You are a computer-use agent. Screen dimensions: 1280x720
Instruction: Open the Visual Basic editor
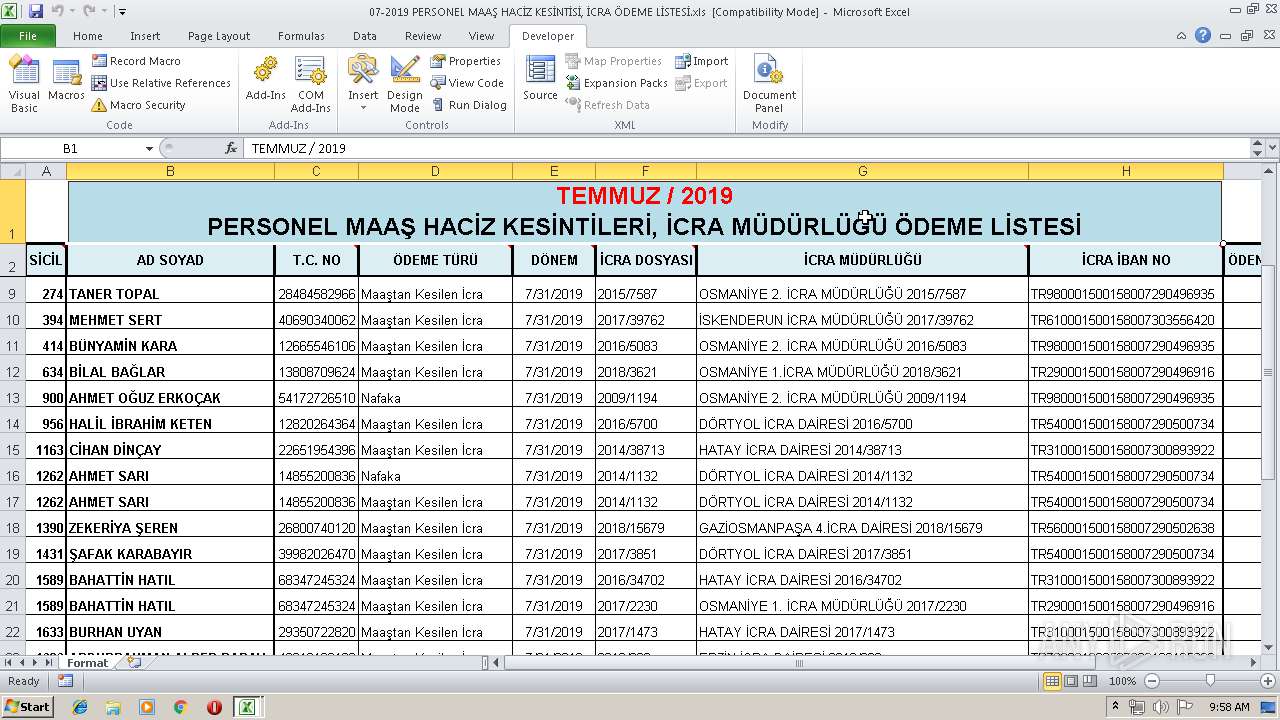tap(24, 85)
